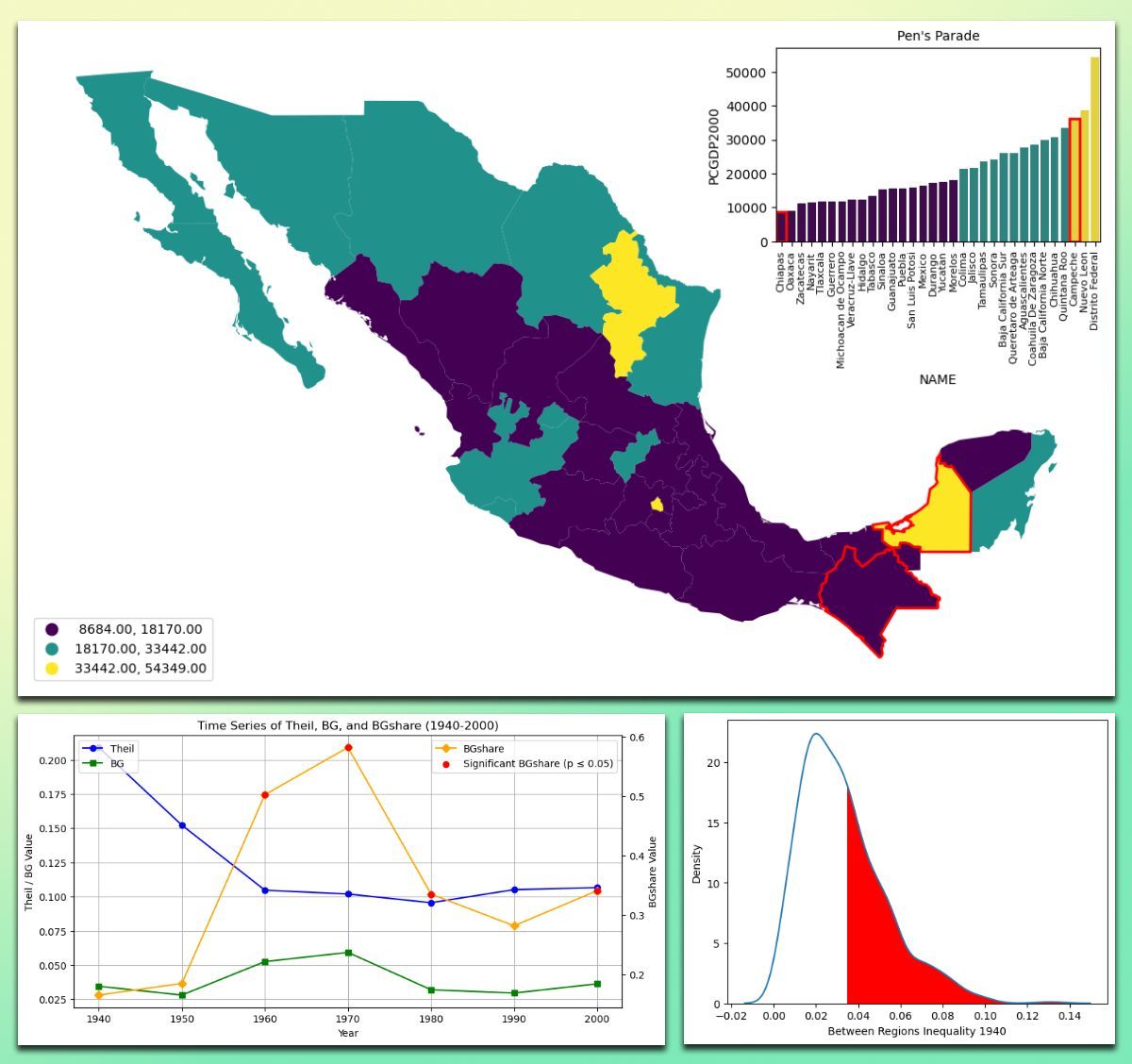Click the '0.200' tick on Theil axis

(x=53, y=761)
